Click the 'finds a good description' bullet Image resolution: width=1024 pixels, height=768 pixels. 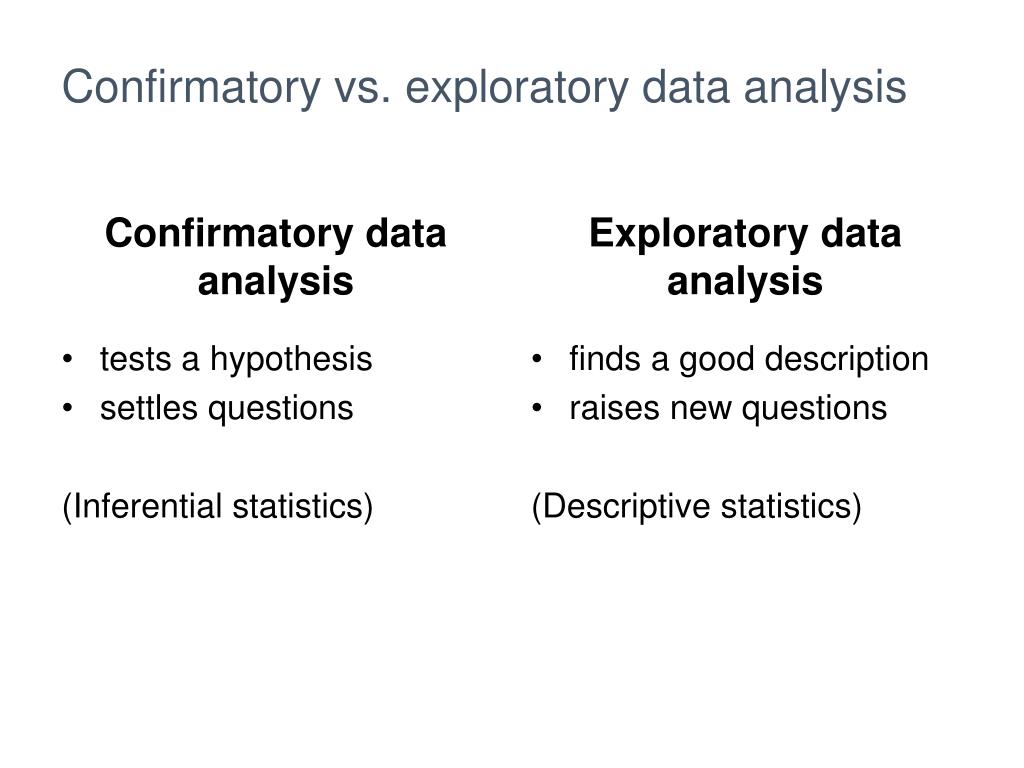748,360
